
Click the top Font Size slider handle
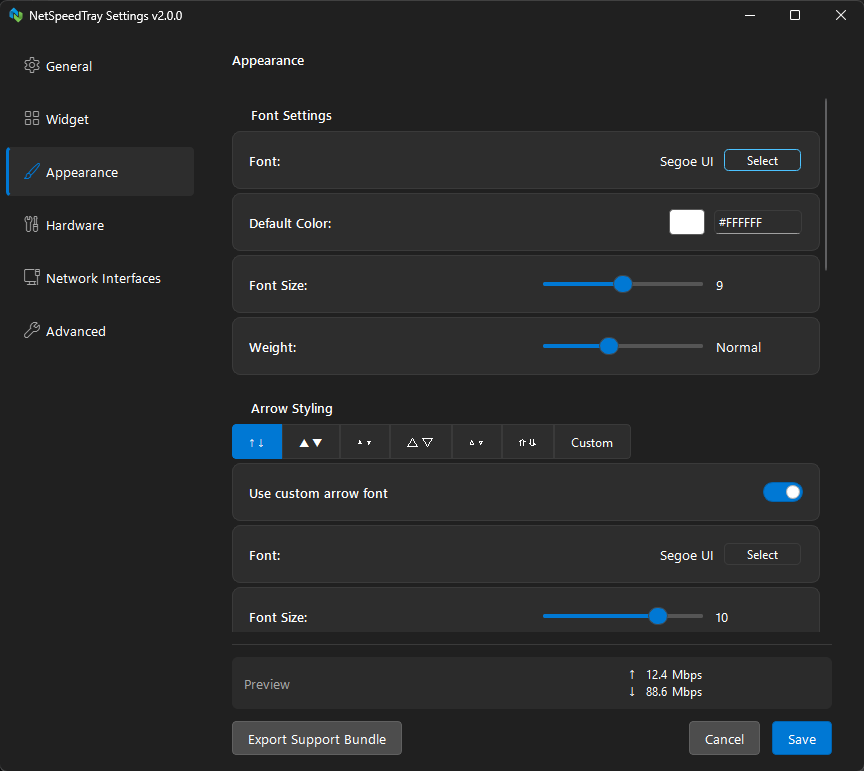click(623, 284)
